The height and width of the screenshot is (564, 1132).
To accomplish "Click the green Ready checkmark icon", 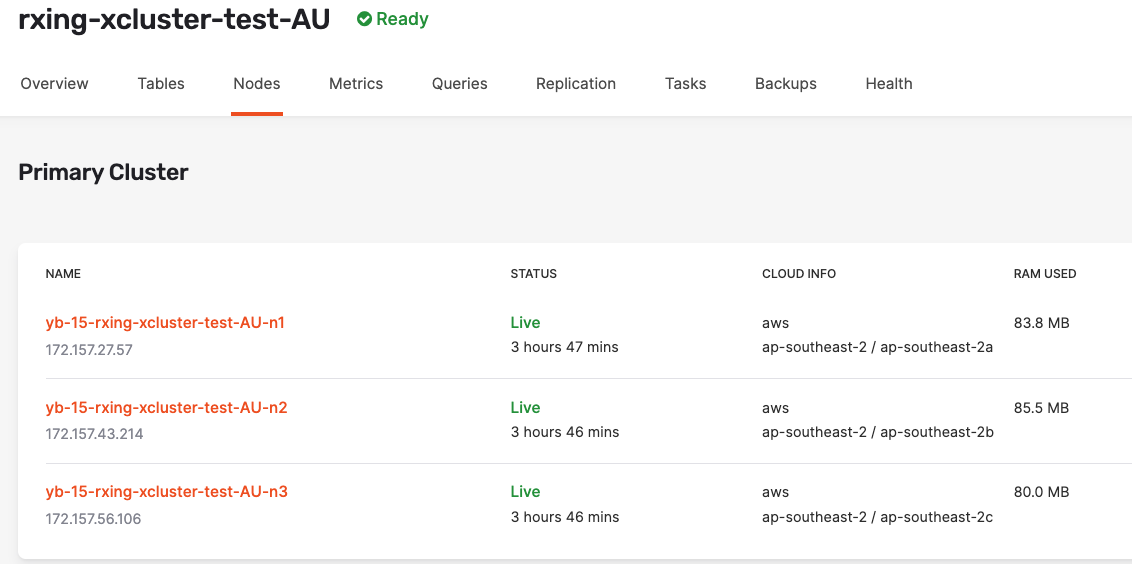I will (x=364, y=19).
